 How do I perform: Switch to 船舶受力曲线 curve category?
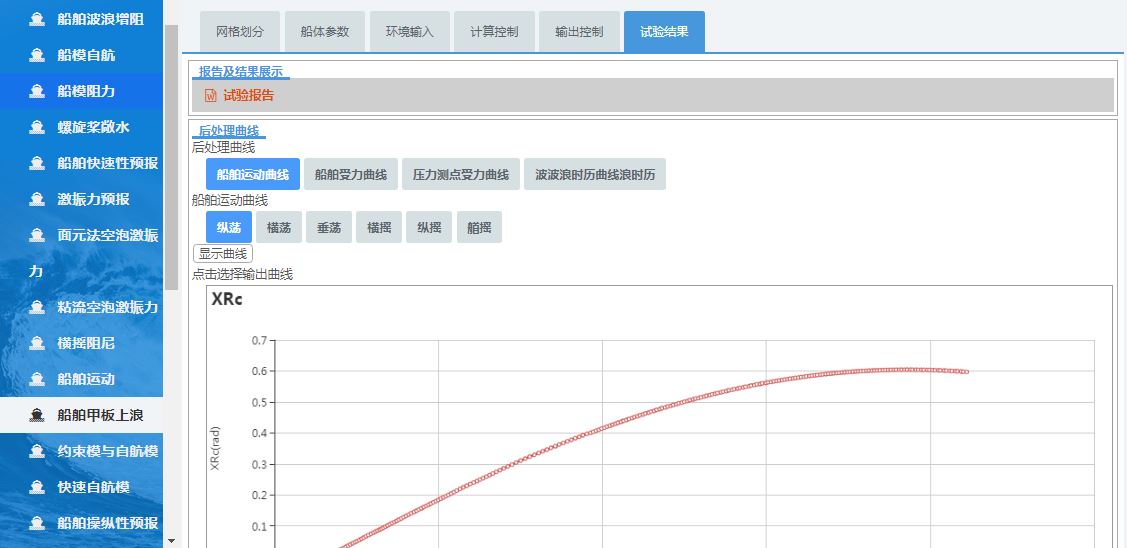pyautogui.click(x=350, y=174)
